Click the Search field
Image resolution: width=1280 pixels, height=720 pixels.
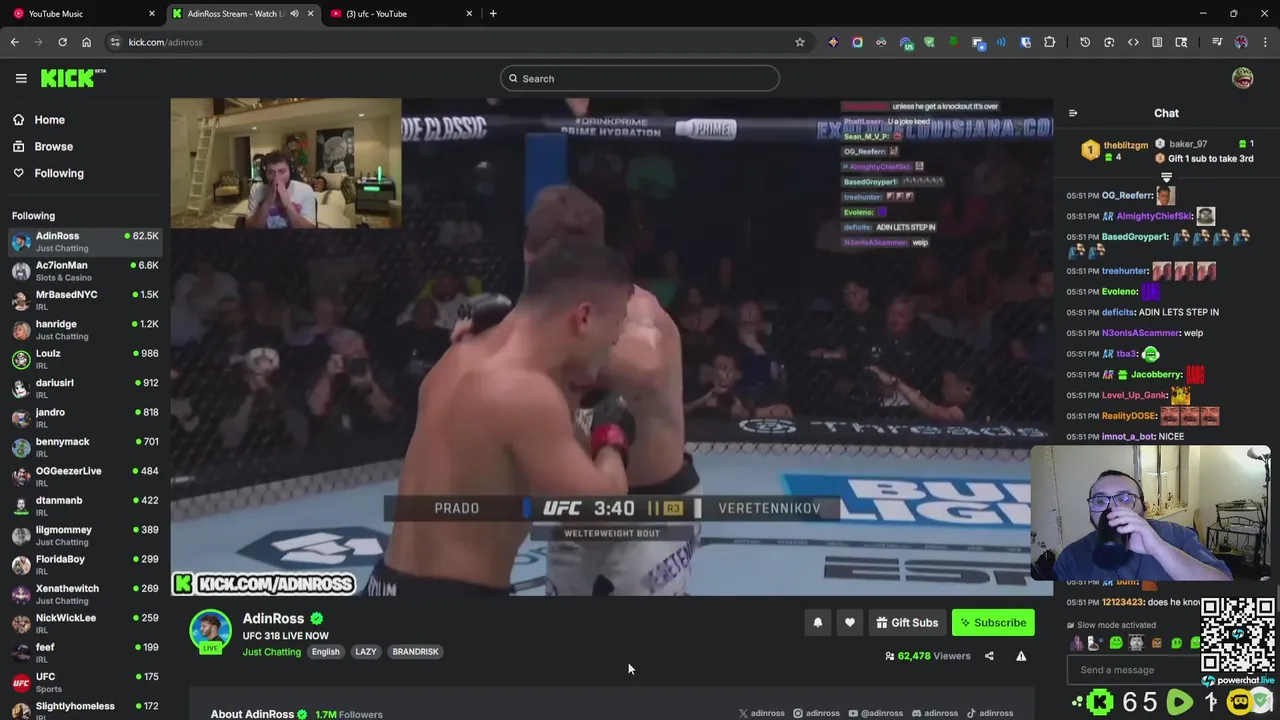pyautogui.click(x=640, y=79)
